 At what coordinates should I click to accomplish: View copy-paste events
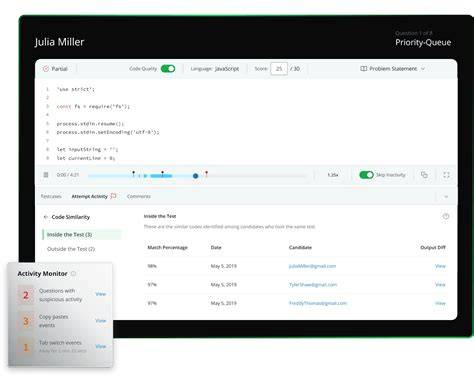[101, 321]
